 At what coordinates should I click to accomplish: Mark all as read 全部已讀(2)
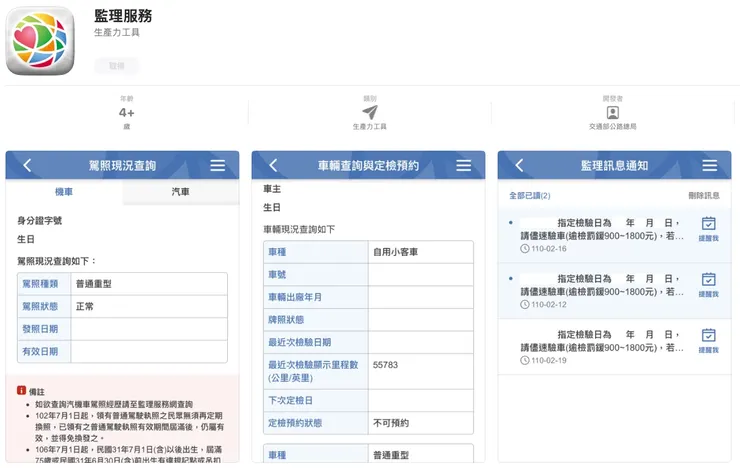(x=530, y=195)
